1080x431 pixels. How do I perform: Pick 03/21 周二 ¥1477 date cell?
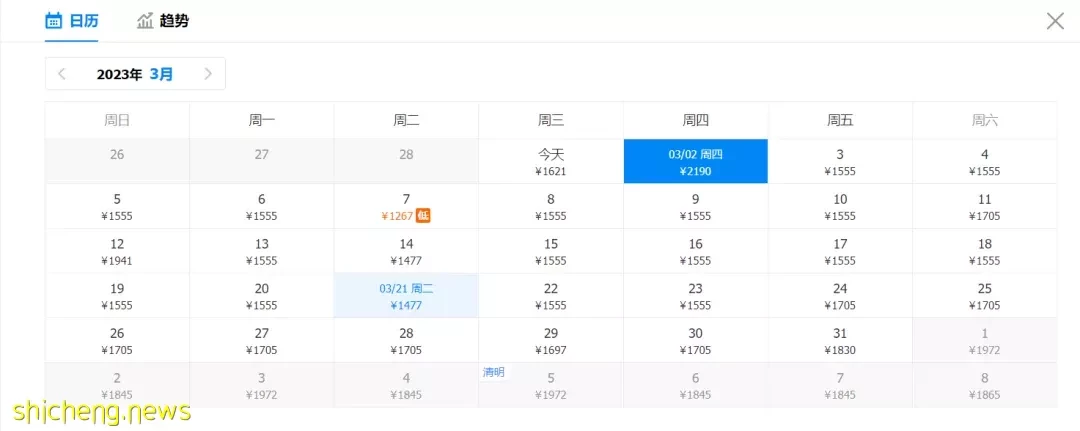pos(406,296)
